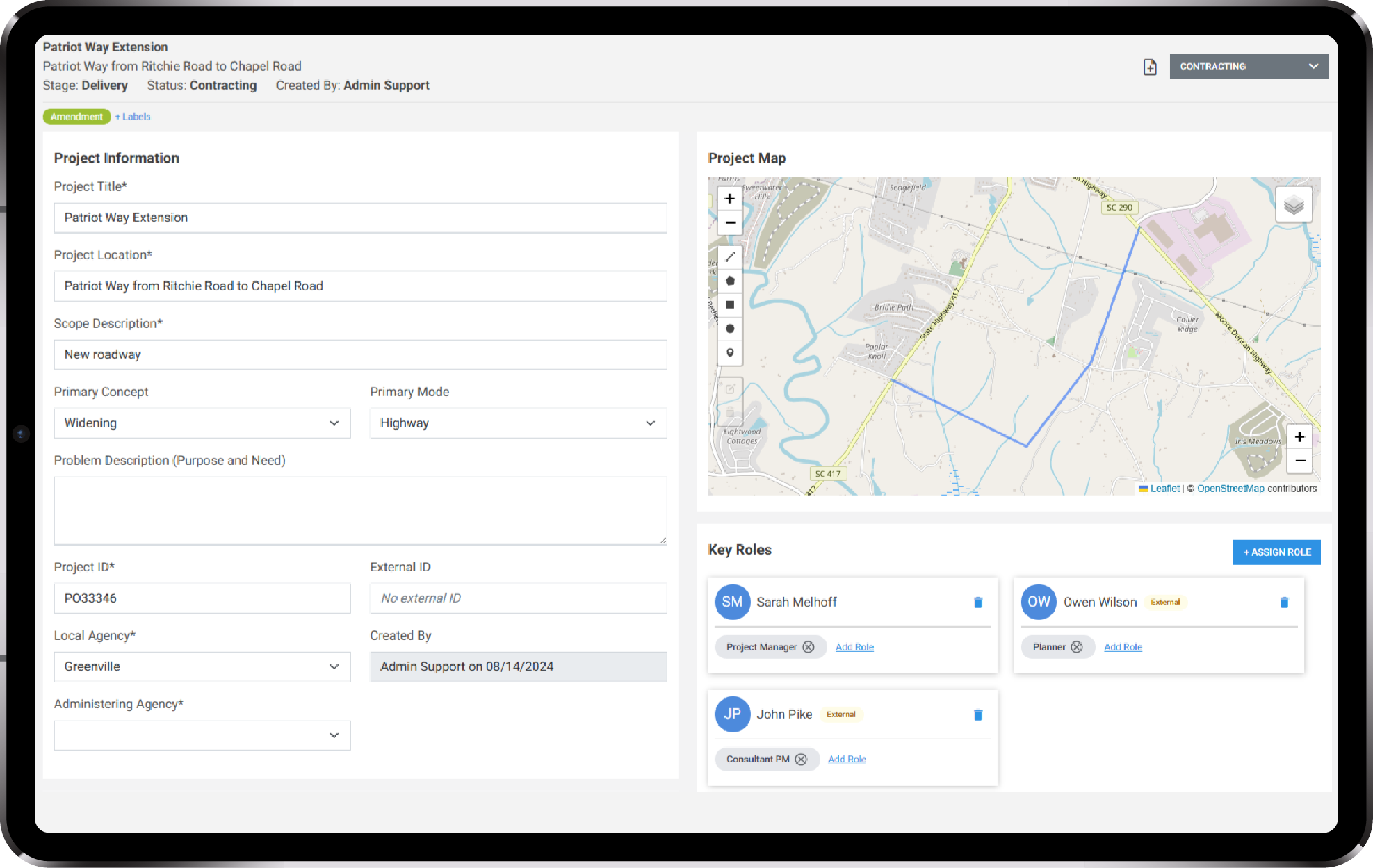
Task: Select the draw circle map tool
Action: tap(730, 329)
